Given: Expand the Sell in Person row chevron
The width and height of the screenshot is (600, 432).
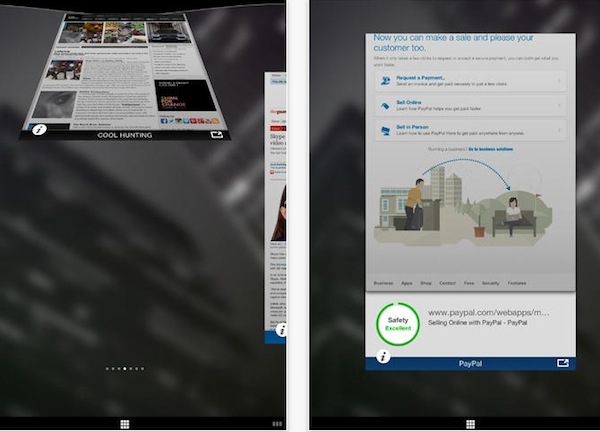Looking at the screenshot, I should [x=559, y=130].
